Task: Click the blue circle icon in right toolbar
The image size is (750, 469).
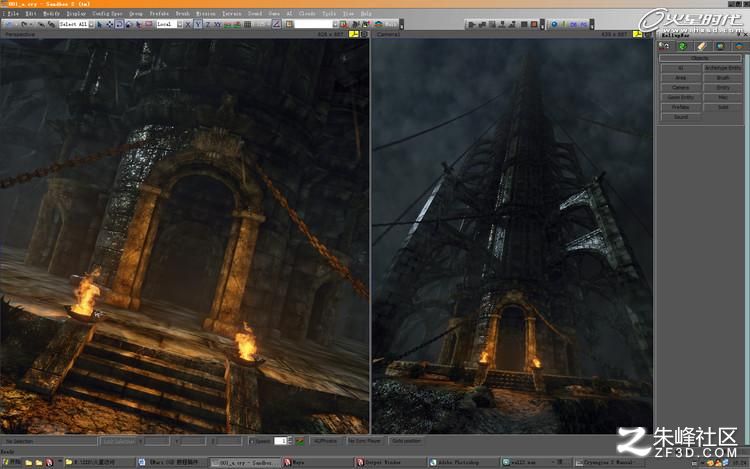Action: point(554,24)
